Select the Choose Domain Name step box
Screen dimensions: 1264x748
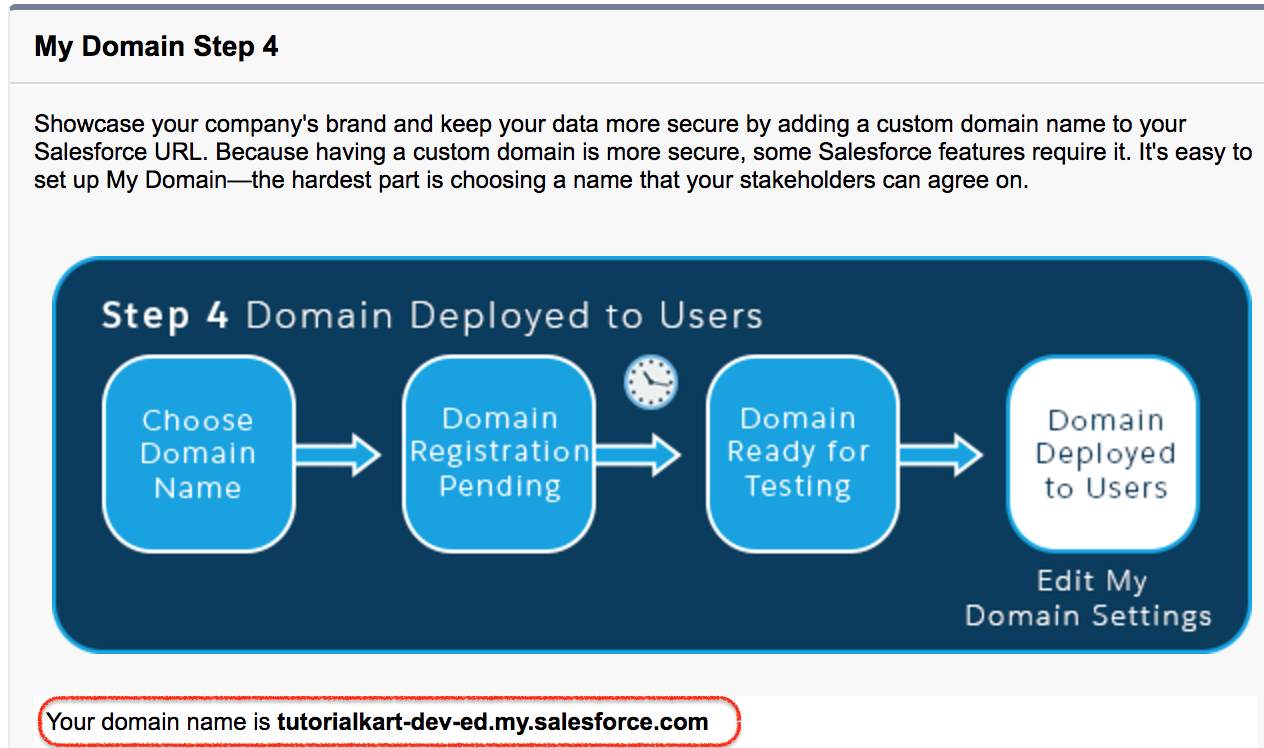coord(198,454)
